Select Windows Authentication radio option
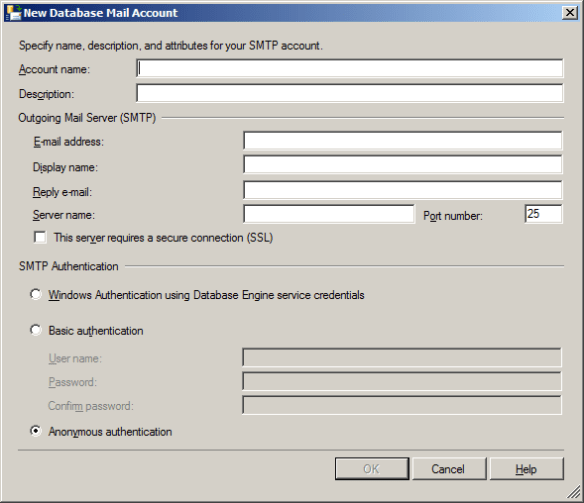584x503 pixels. 36,295
